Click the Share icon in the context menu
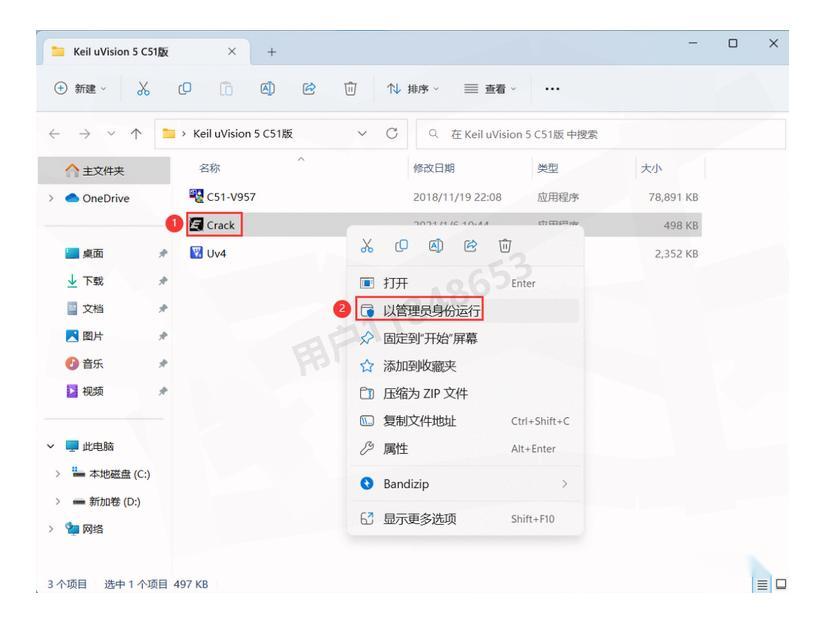The height and width of the screenshot is (623, 825). (x=470, y=246)
